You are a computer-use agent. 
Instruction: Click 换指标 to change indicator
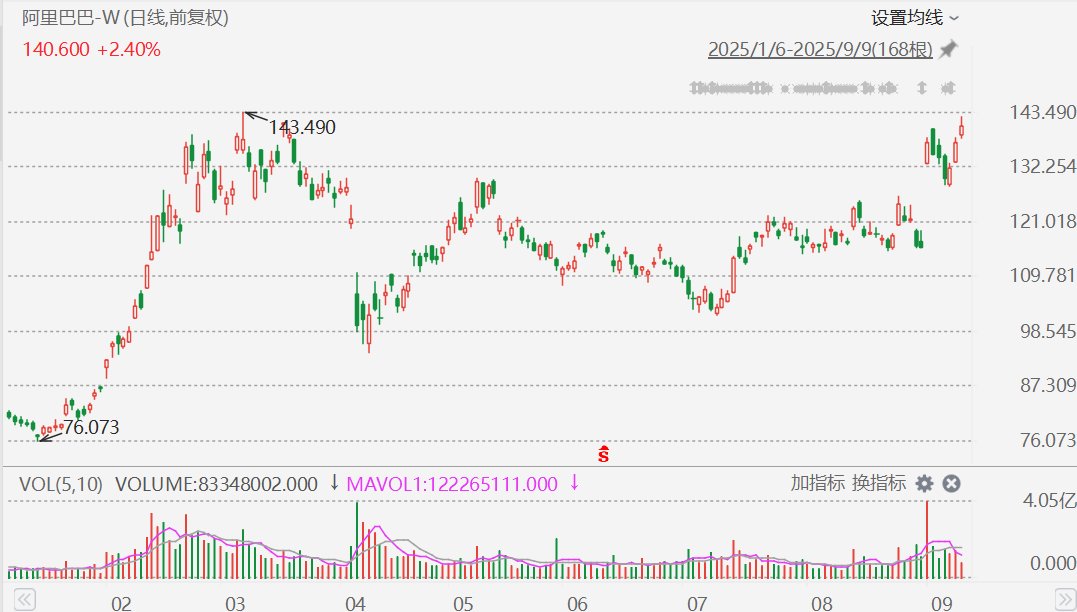click(x=878, y=483)
